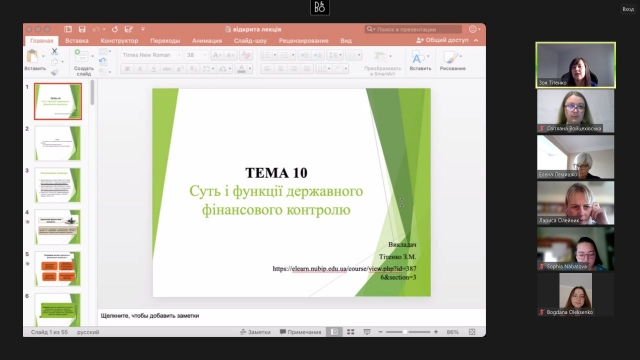Viewport: 640px width, 360px height.
Task: Collapse the ribbon with chevron
Action: (476, 40)
